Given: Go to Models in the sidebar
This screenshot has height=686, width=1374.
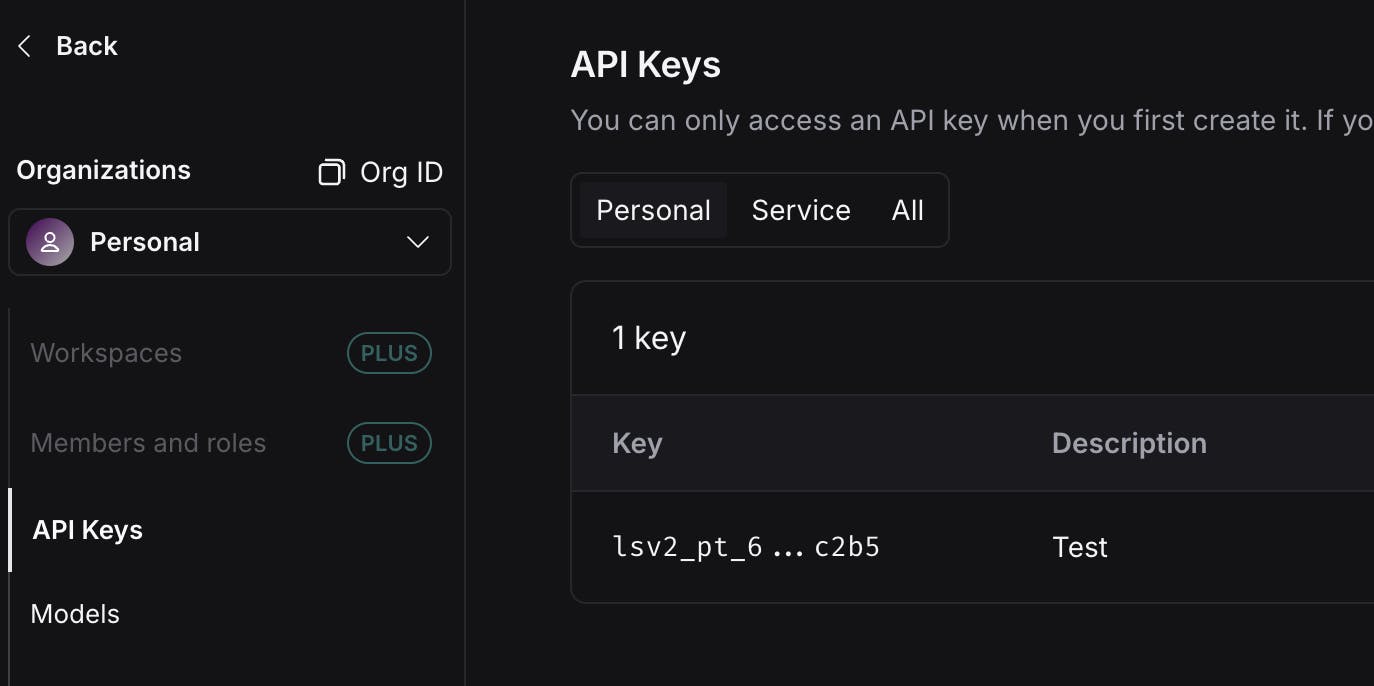Looking at the screenshot, I should [75, 614].
